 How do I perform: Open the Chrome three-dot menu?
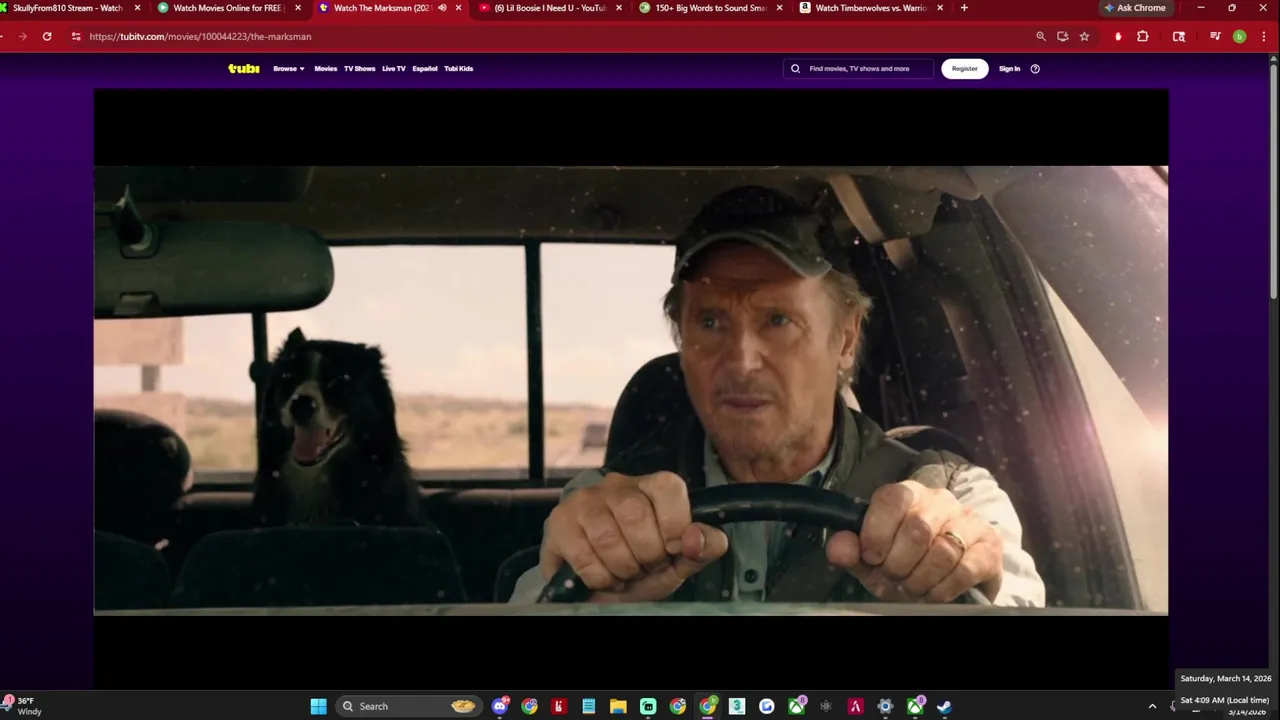point(1264,37)
